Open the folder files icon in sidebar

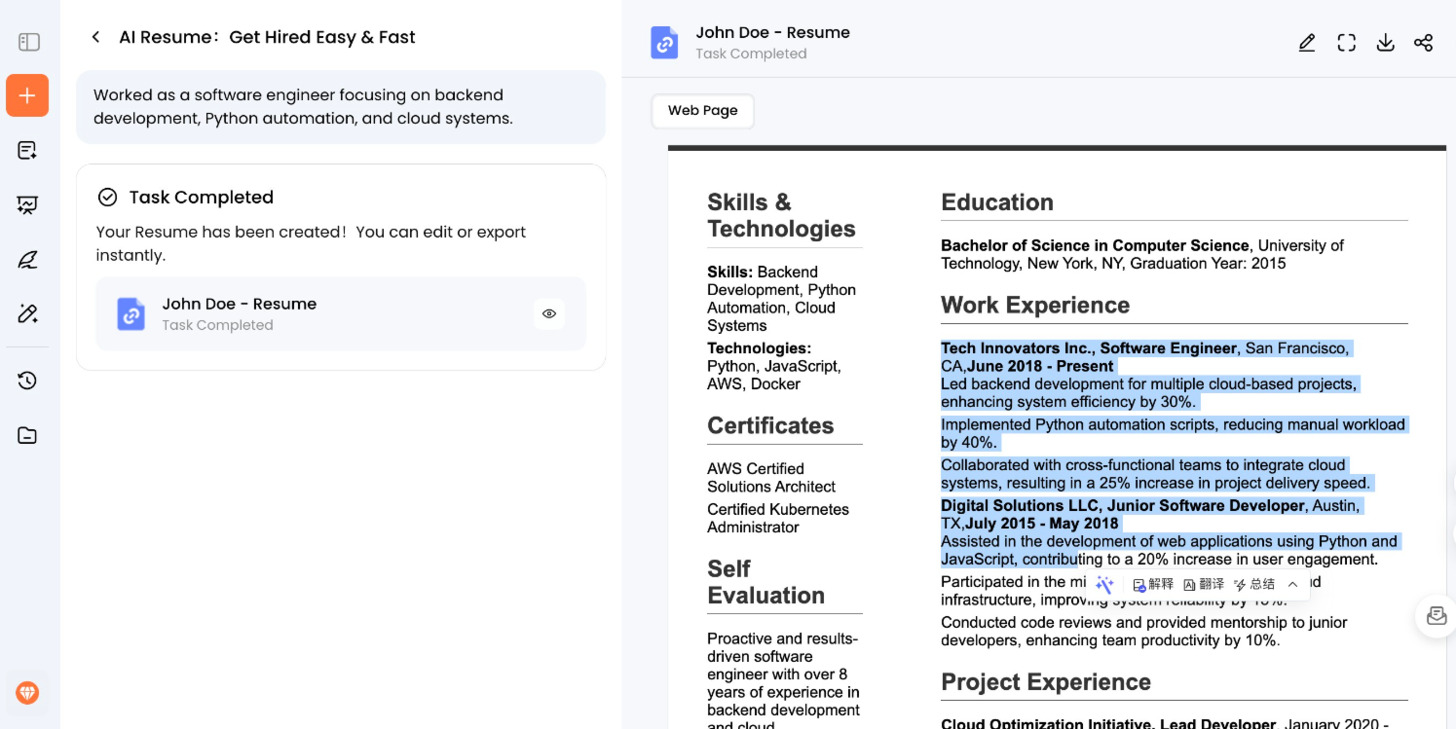coord(27,435)
